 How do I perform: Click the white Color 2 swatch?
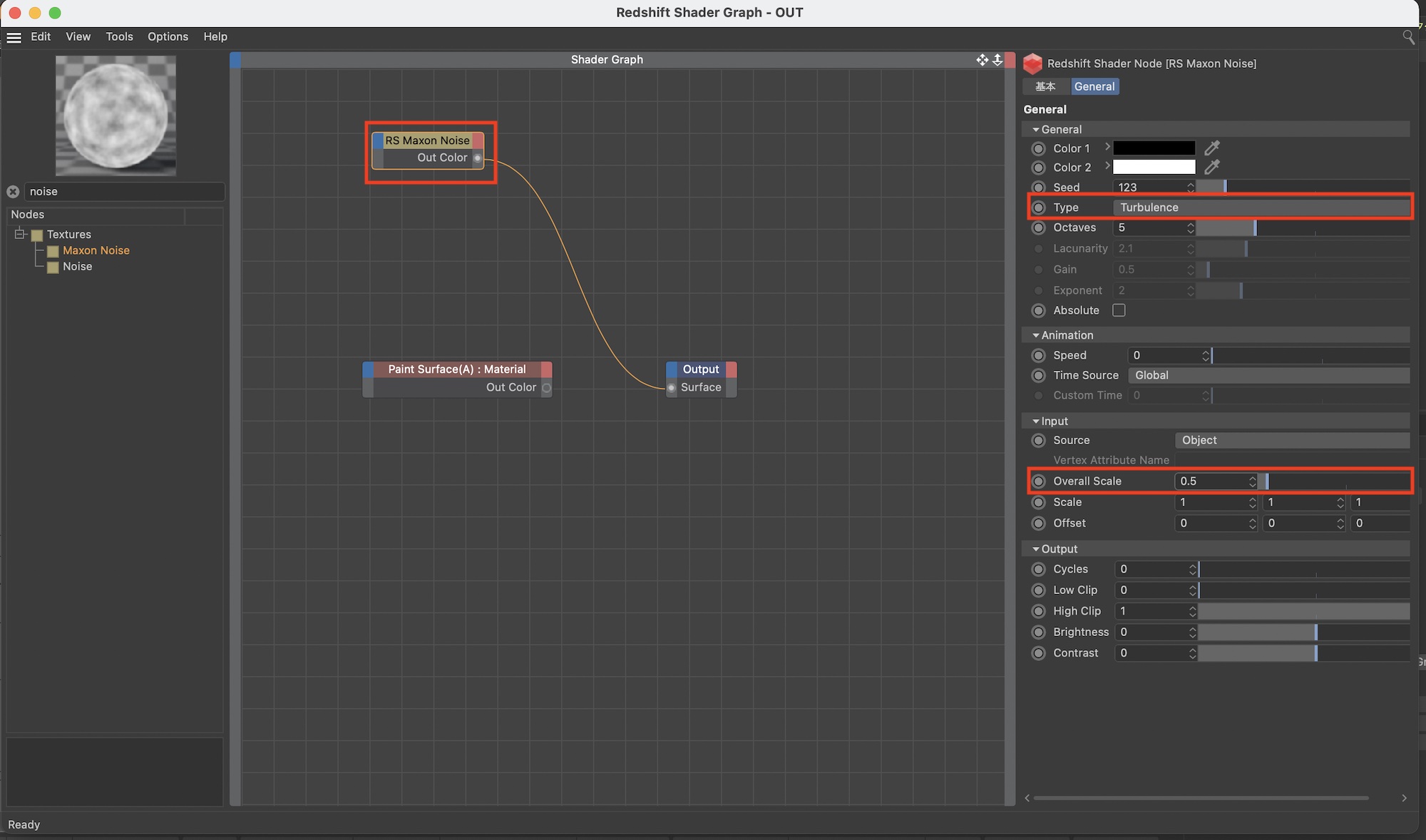pyautogui.click(x=1154, y=168)
